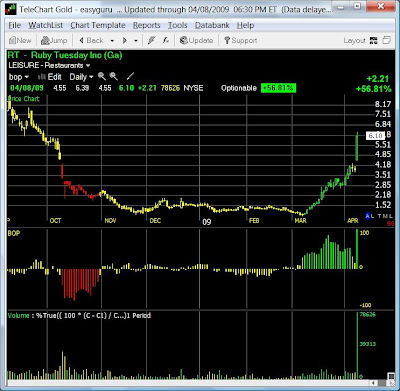Open the Databank menu
Image resolution: width=400 pixels, height=391 pixels.
pyautogui.click(x=212, y=25)
